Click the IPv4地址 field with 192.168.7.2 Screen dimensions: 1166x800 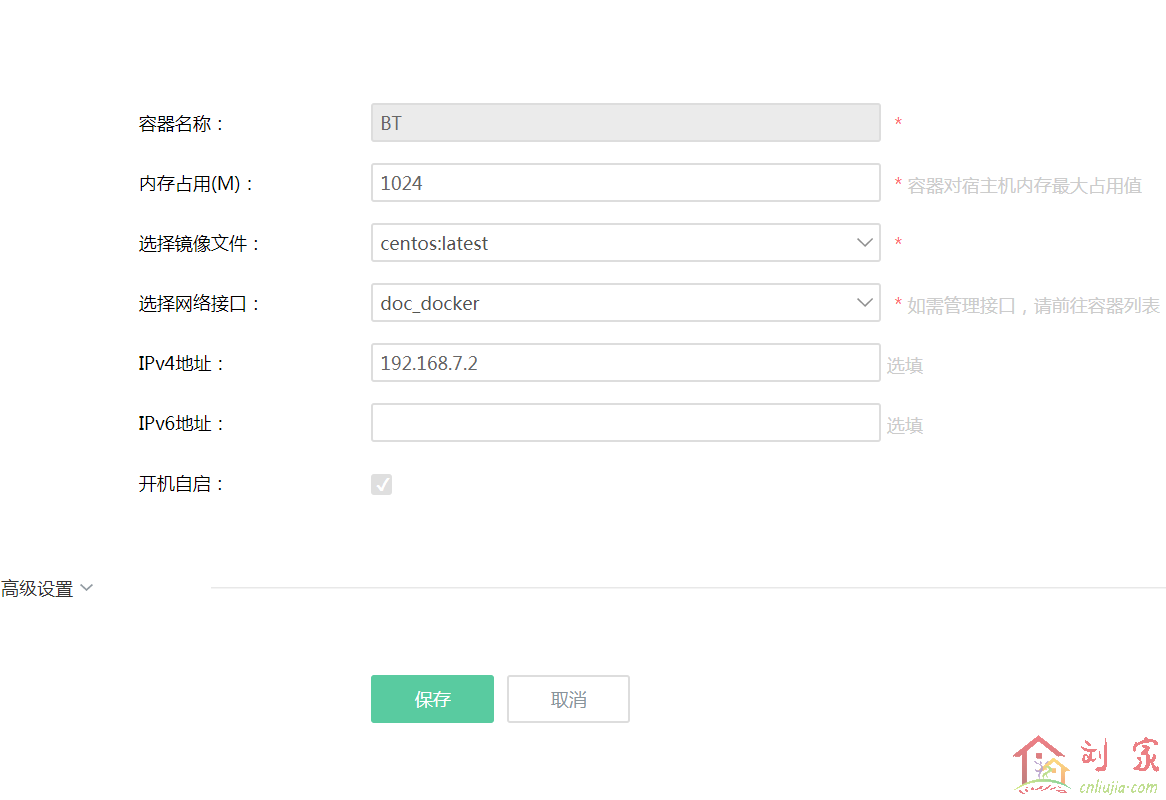625,363
